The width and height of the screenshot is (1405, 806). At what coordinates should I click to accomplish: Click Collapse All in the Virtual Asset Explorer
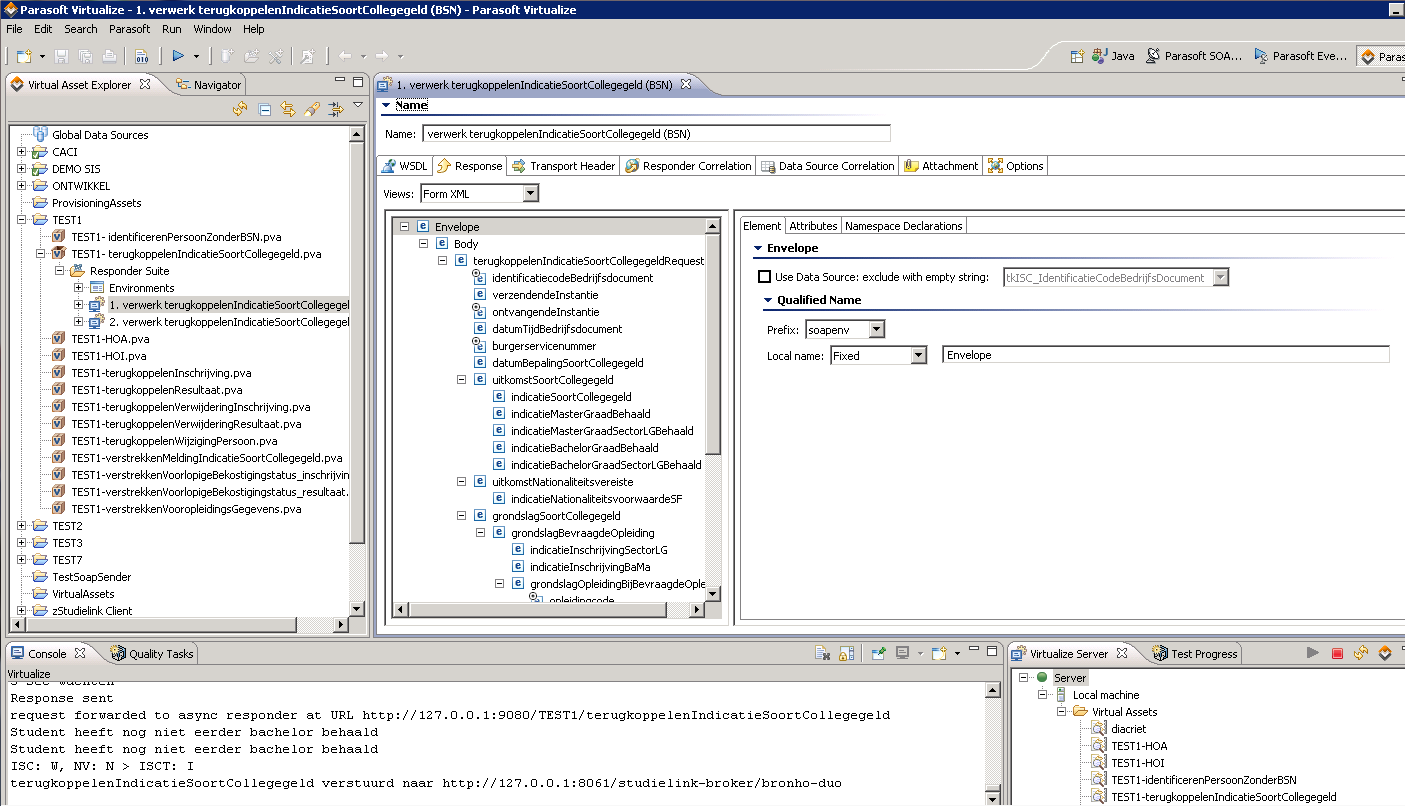point(265,109)
